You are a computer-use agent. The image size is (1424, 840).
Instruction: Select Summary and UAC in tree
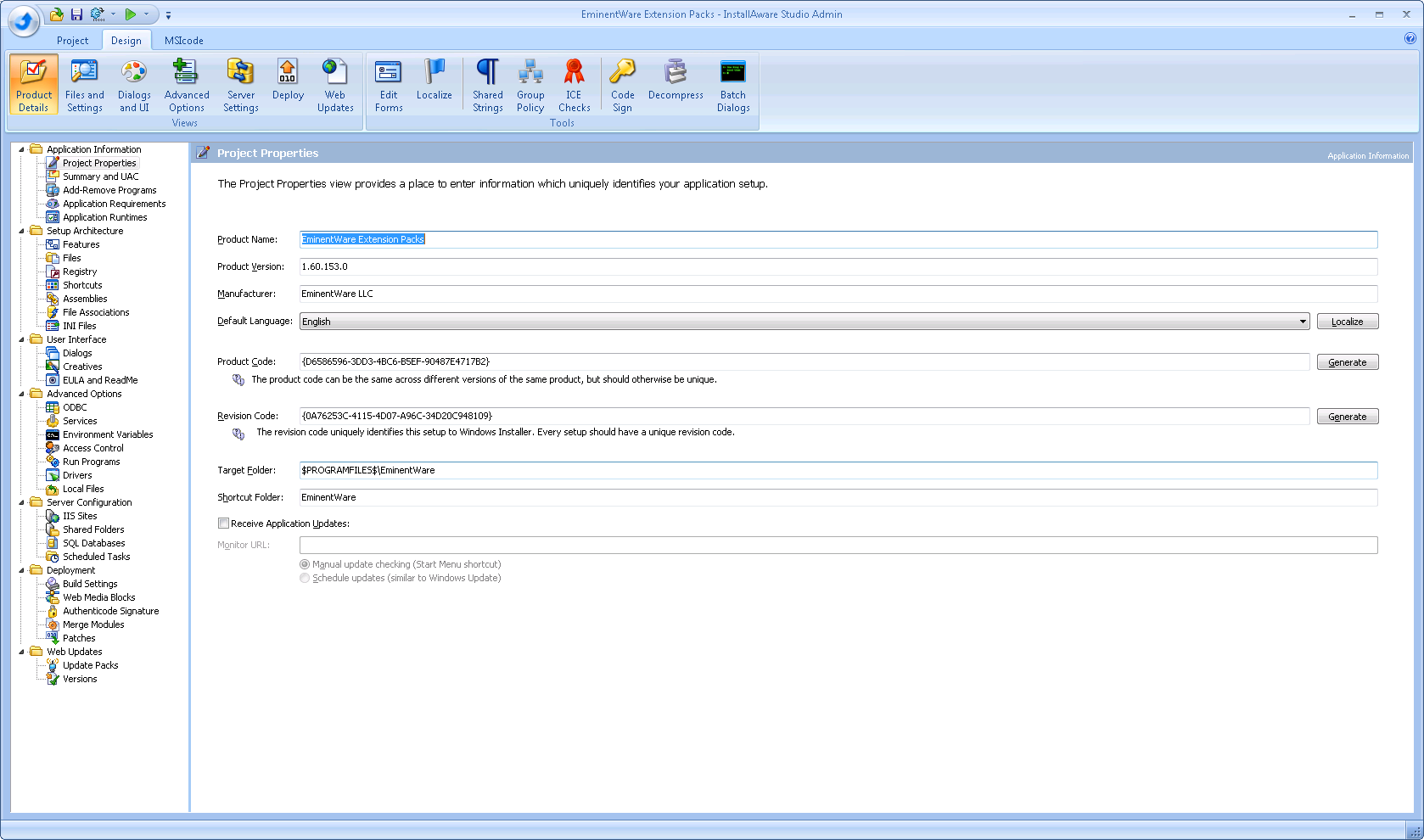click(100, 176)
